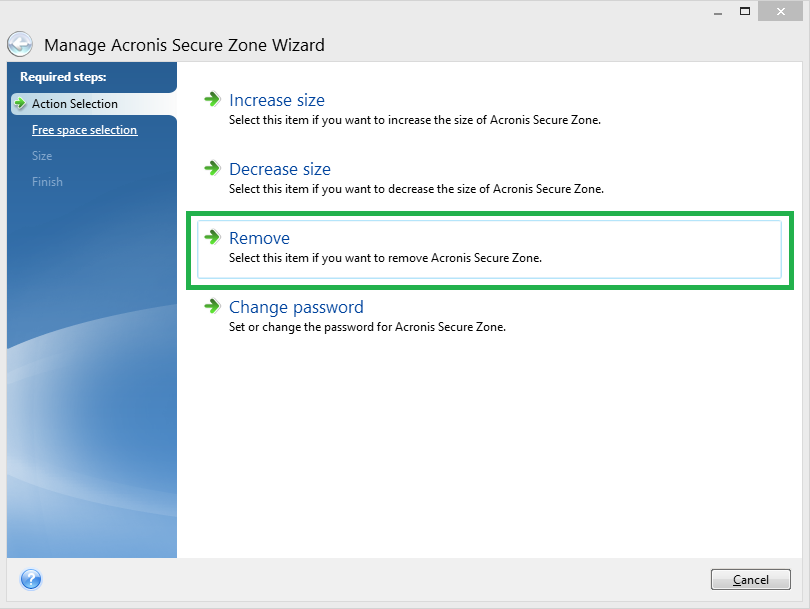Screen dimensions: 810x609
Task: Click text 'Select this item if you want to decrease'
Action: point(416,189)
